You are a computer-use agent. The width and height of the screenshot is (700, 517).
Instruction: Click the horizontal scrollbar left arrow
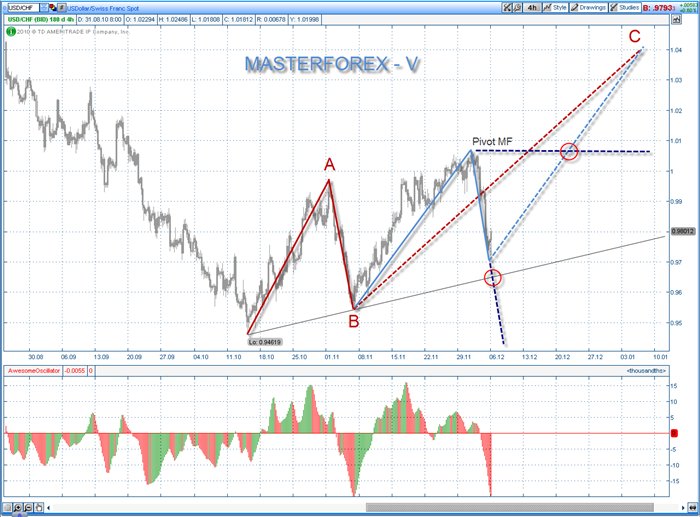[x=48, y=508]
